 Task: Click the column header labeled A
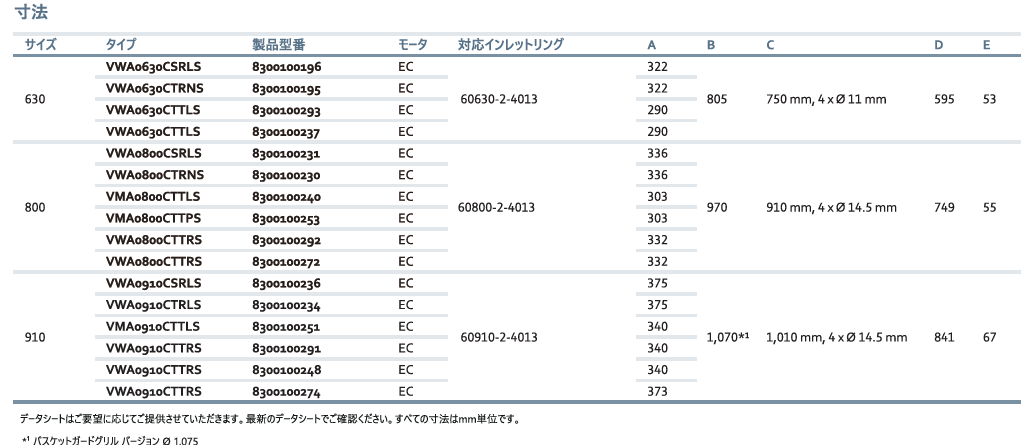[651, 46]
